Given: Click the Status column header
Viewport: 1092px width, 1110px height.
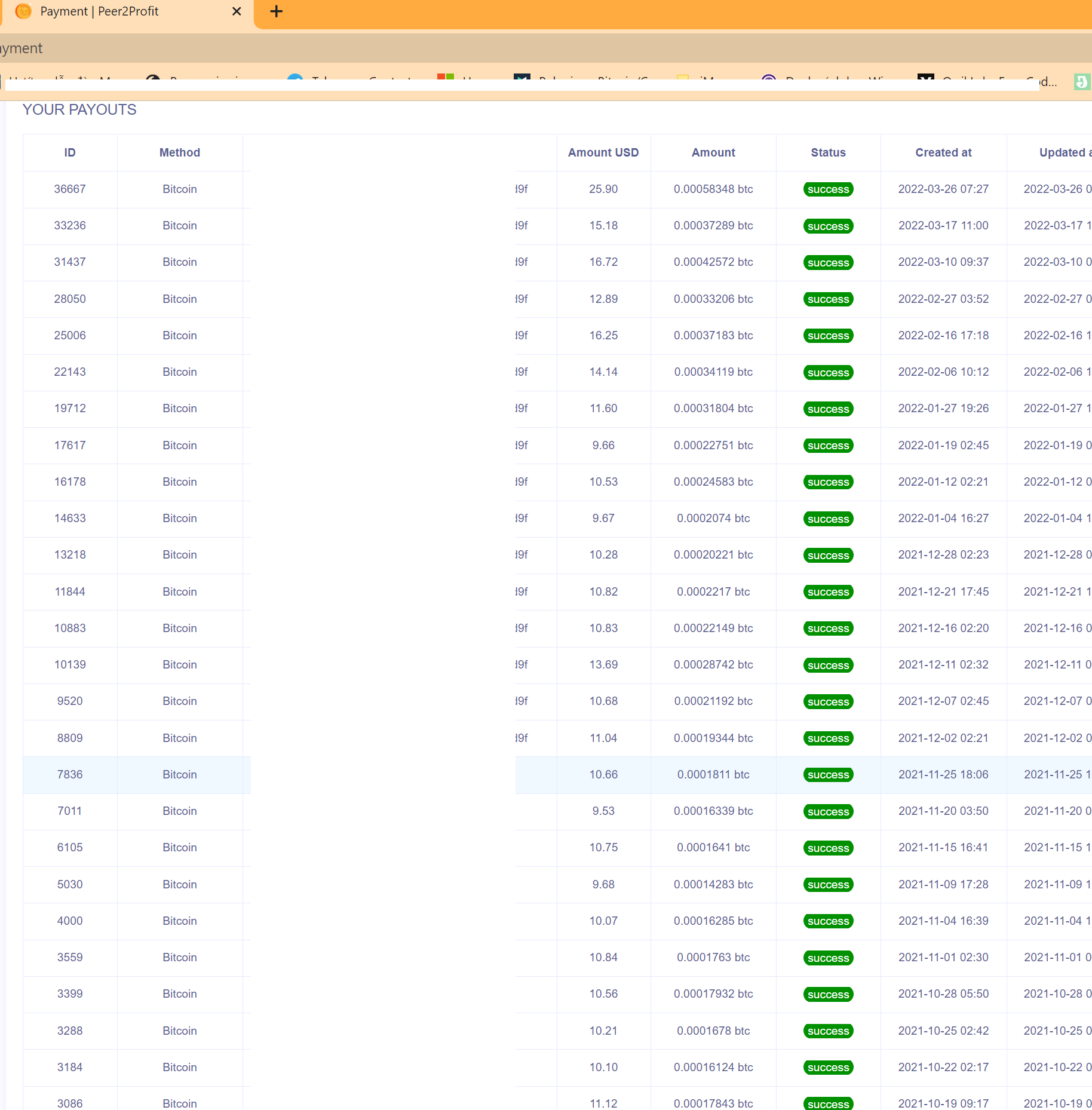Looking at the screenshot, I should coord(828,152).
